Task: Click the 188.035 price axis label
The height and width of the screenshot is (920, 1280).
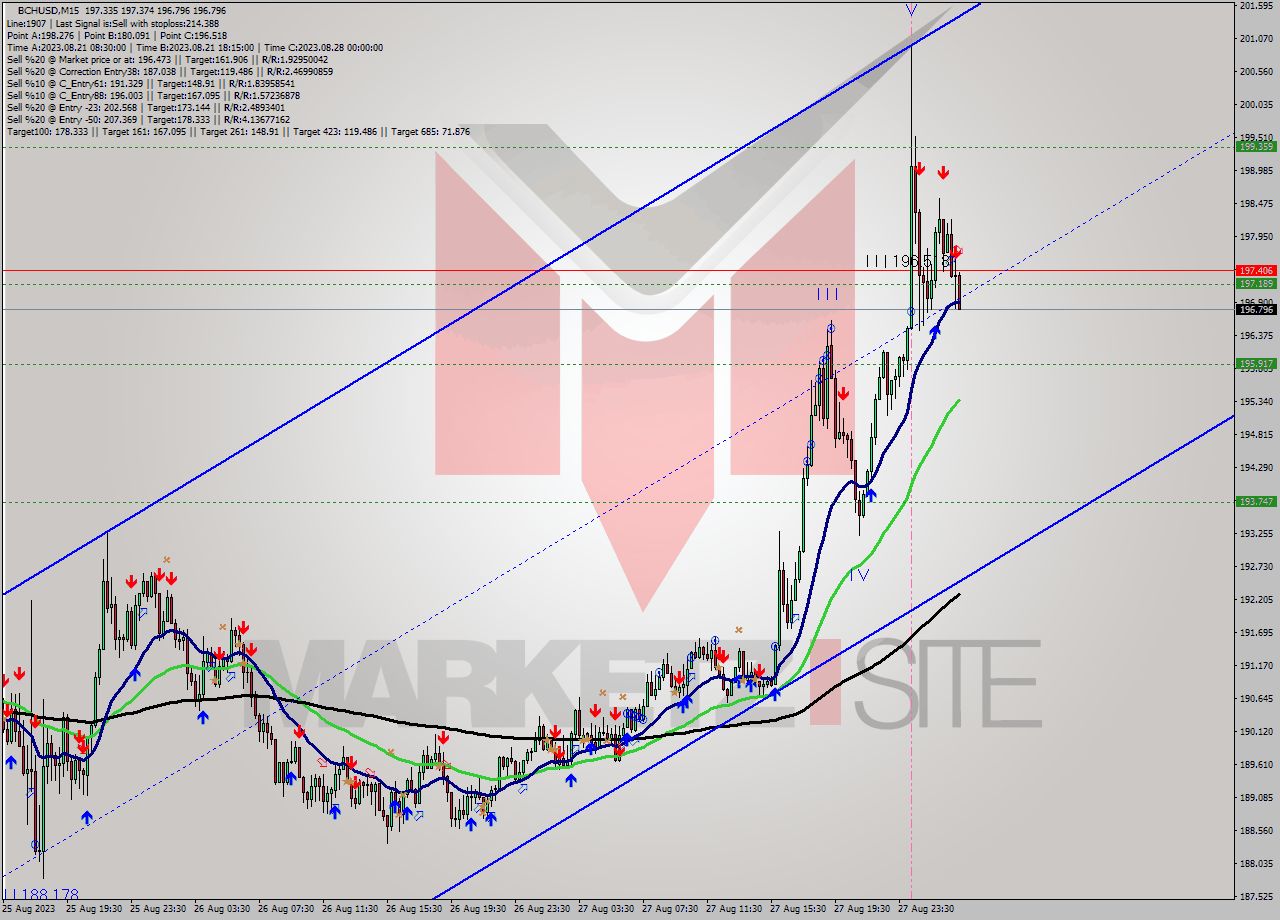Action: (1255, 864)
